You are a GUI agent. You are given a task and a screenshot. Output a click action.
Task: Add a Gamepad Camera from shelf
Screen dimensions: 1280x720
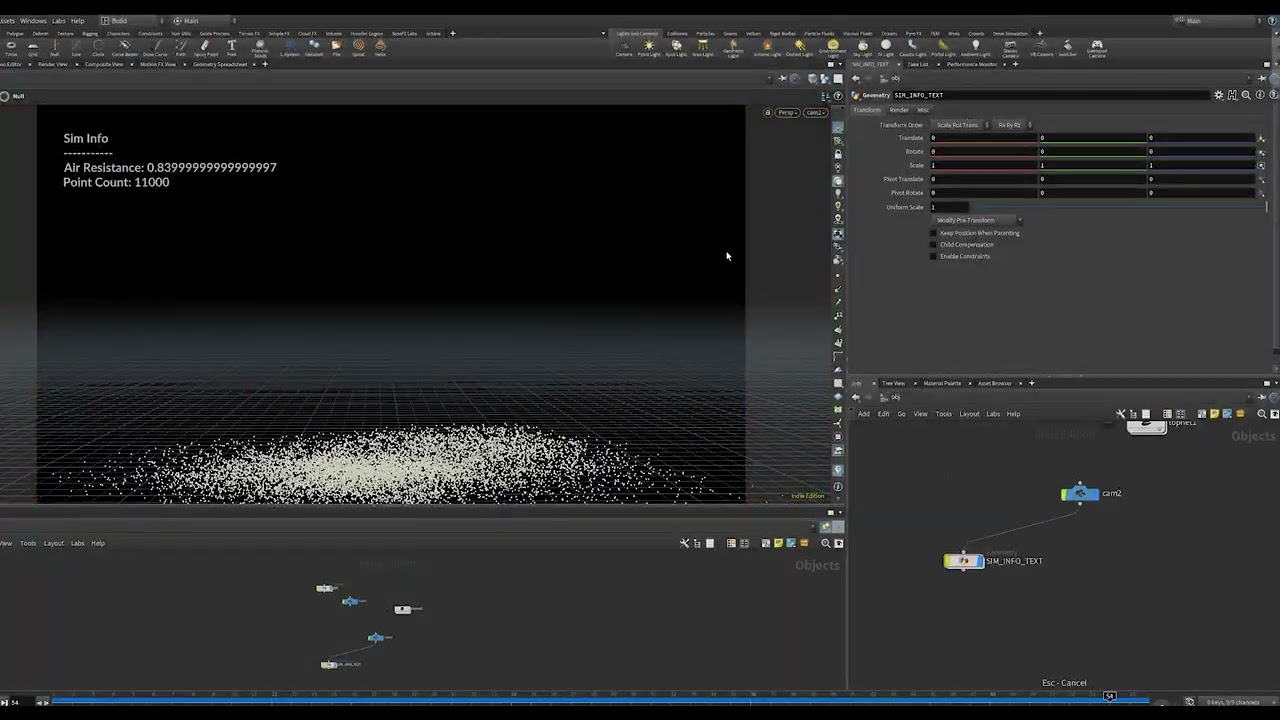[x=1097, y=48]
